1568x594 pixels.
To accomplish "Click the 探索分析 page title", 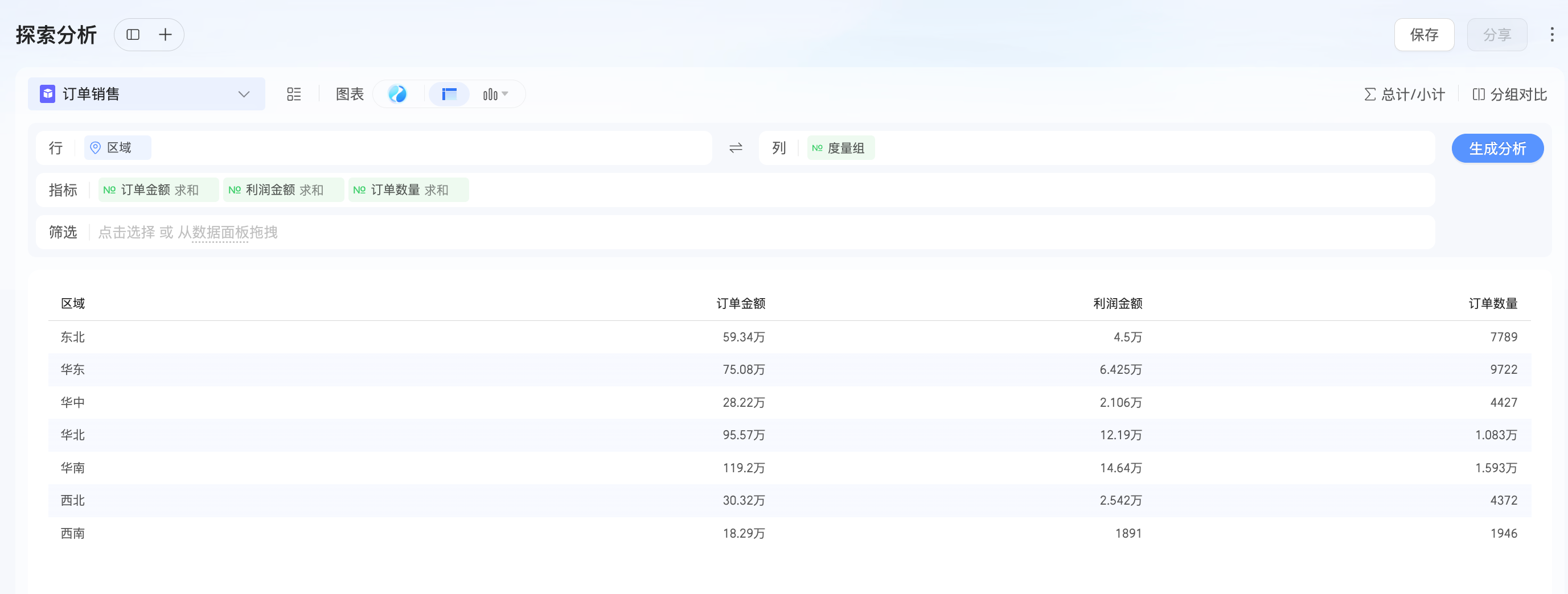I will tap(56, 35).
